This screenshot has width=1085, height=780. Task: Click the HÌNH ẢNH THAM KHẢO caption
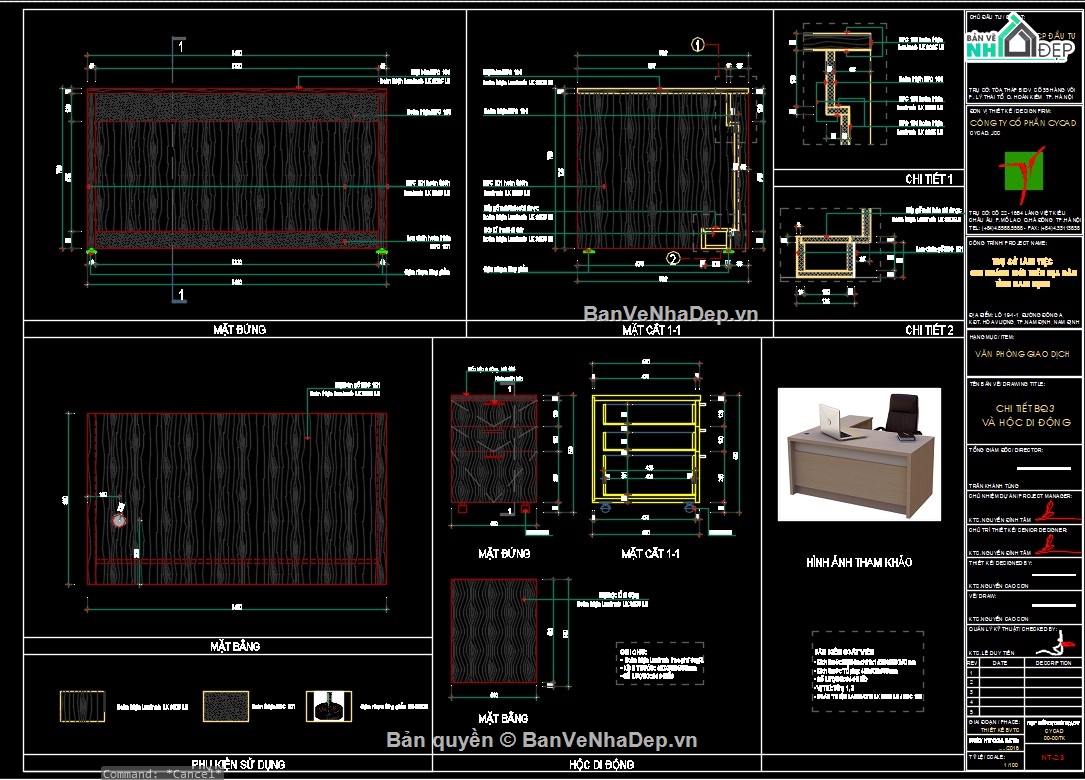tap(859, 563)
